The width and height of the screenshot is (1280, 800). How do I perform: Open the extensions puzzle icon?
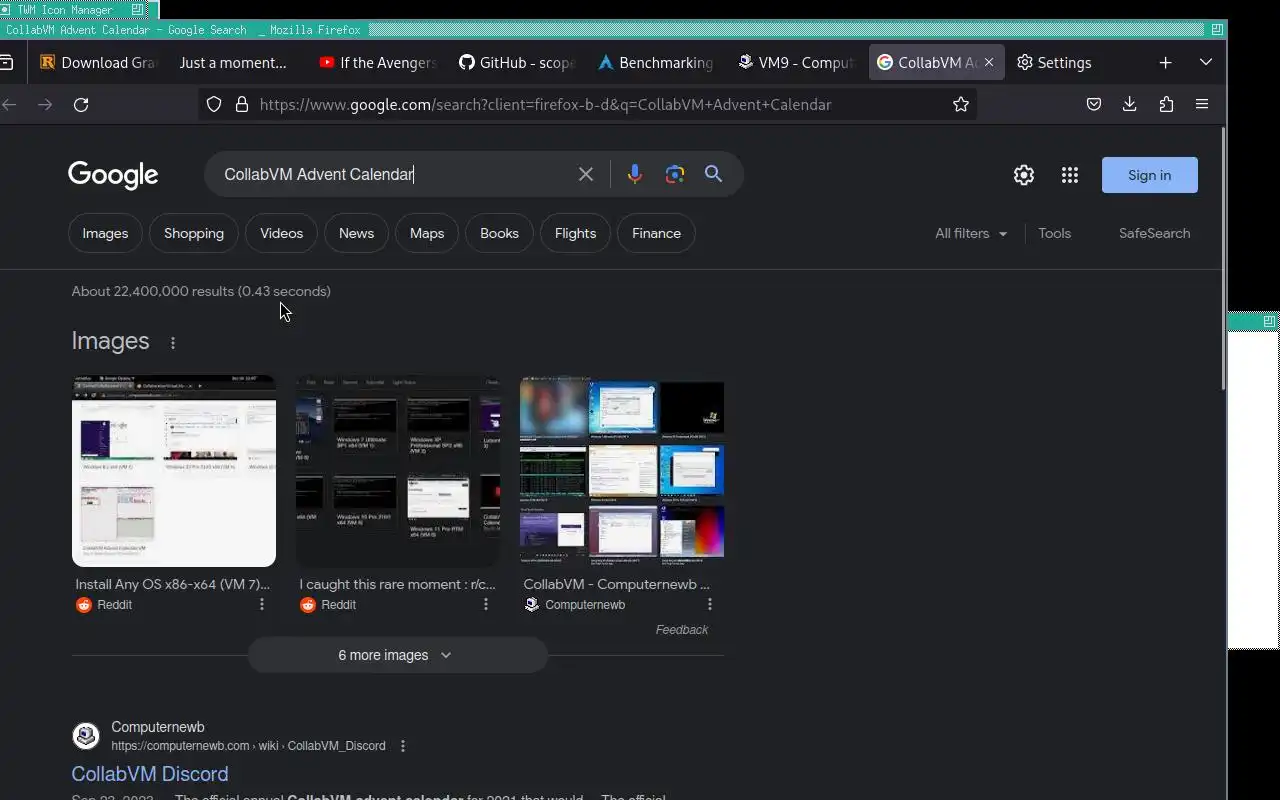(x=1166, y=104)
